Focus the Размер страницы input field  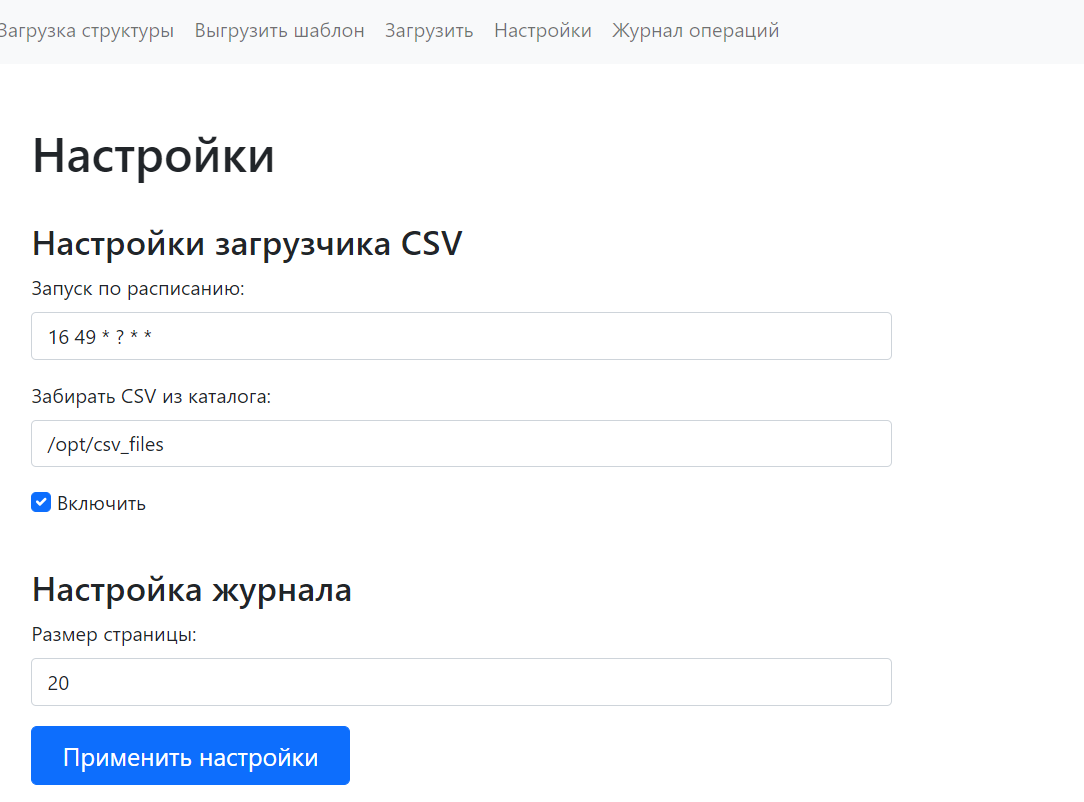point(461,682)
